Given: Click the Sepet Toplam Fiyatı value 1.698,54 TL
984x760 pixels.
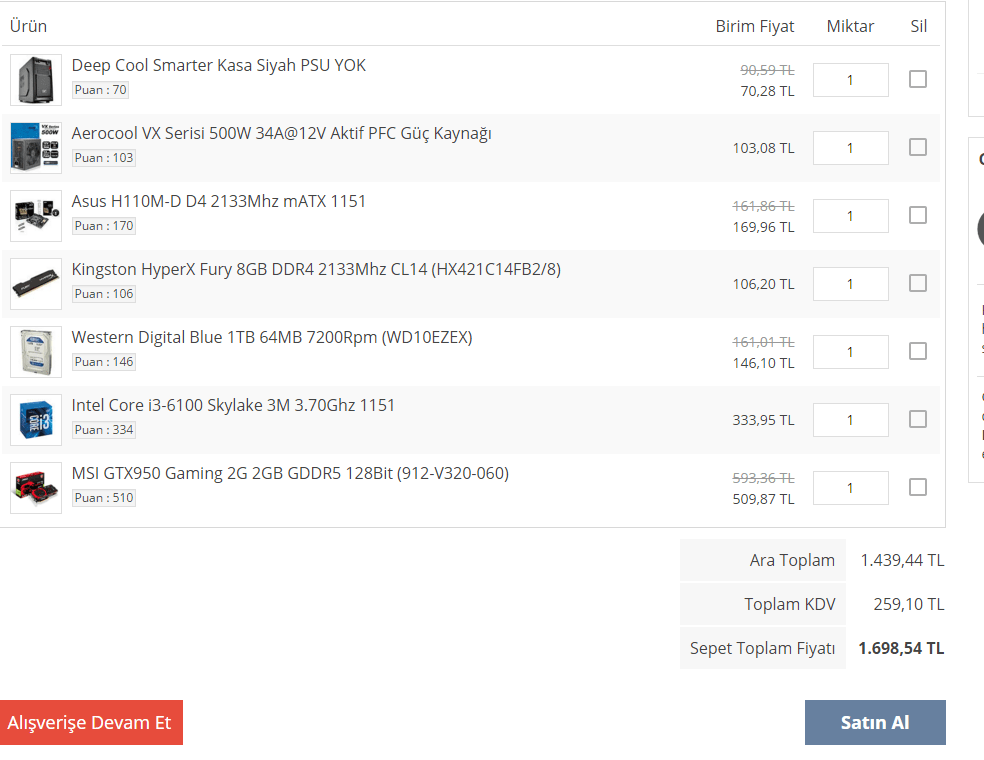Looking at the screenshot, I should coord(901,648).
